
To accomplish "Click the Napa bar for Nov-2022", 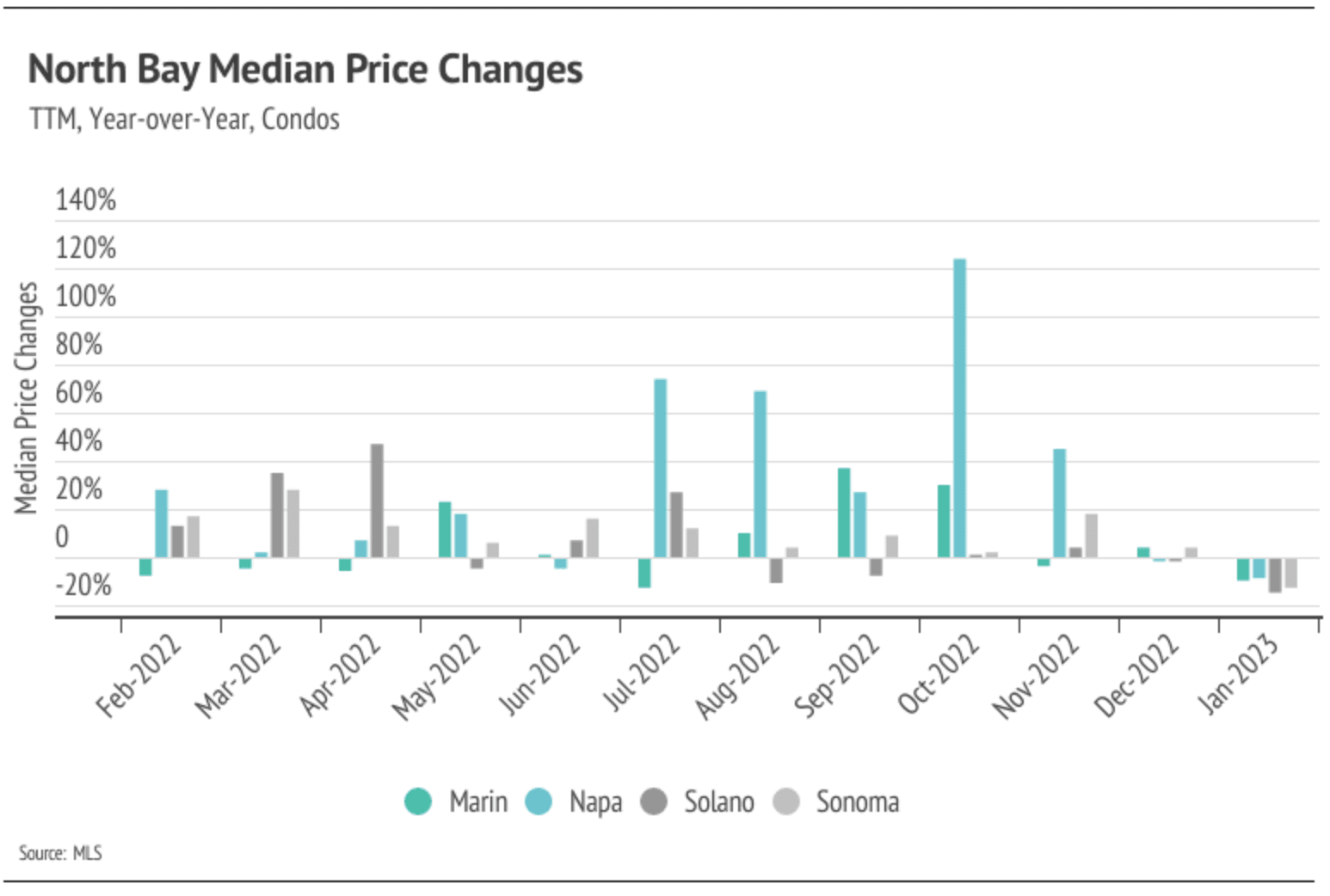I will 1059,503.
